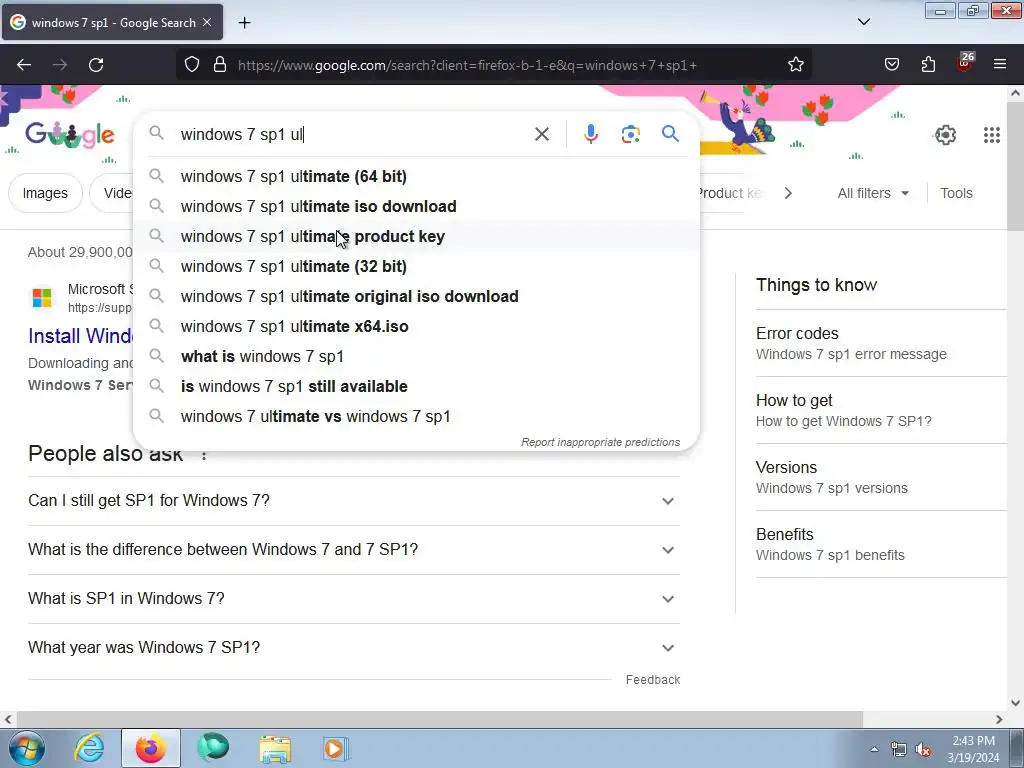Open Benefits in Things to know

[x=881, y=545]
